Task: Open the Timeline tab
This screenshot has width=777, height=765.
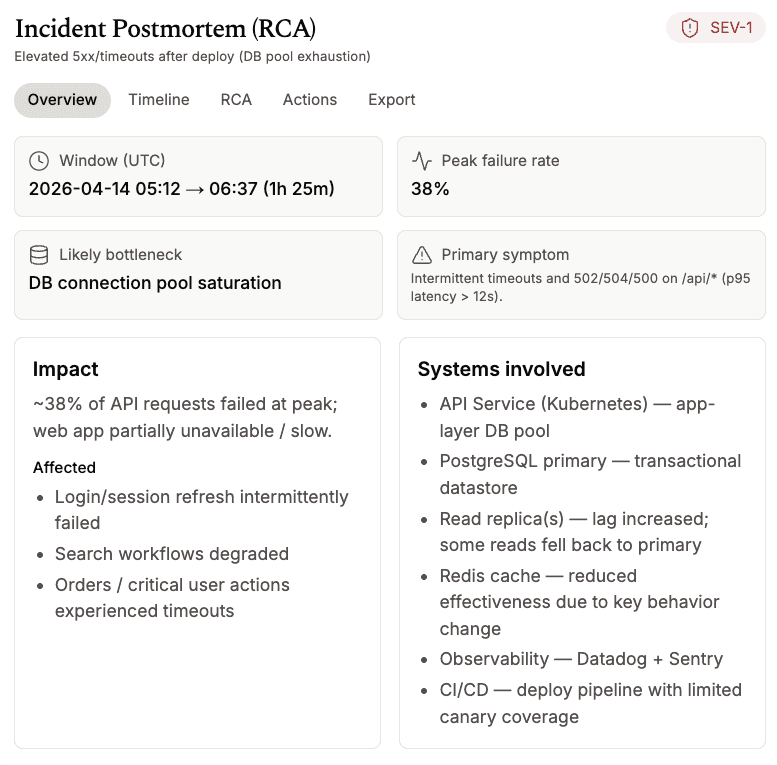Action: tap(159, 100)
